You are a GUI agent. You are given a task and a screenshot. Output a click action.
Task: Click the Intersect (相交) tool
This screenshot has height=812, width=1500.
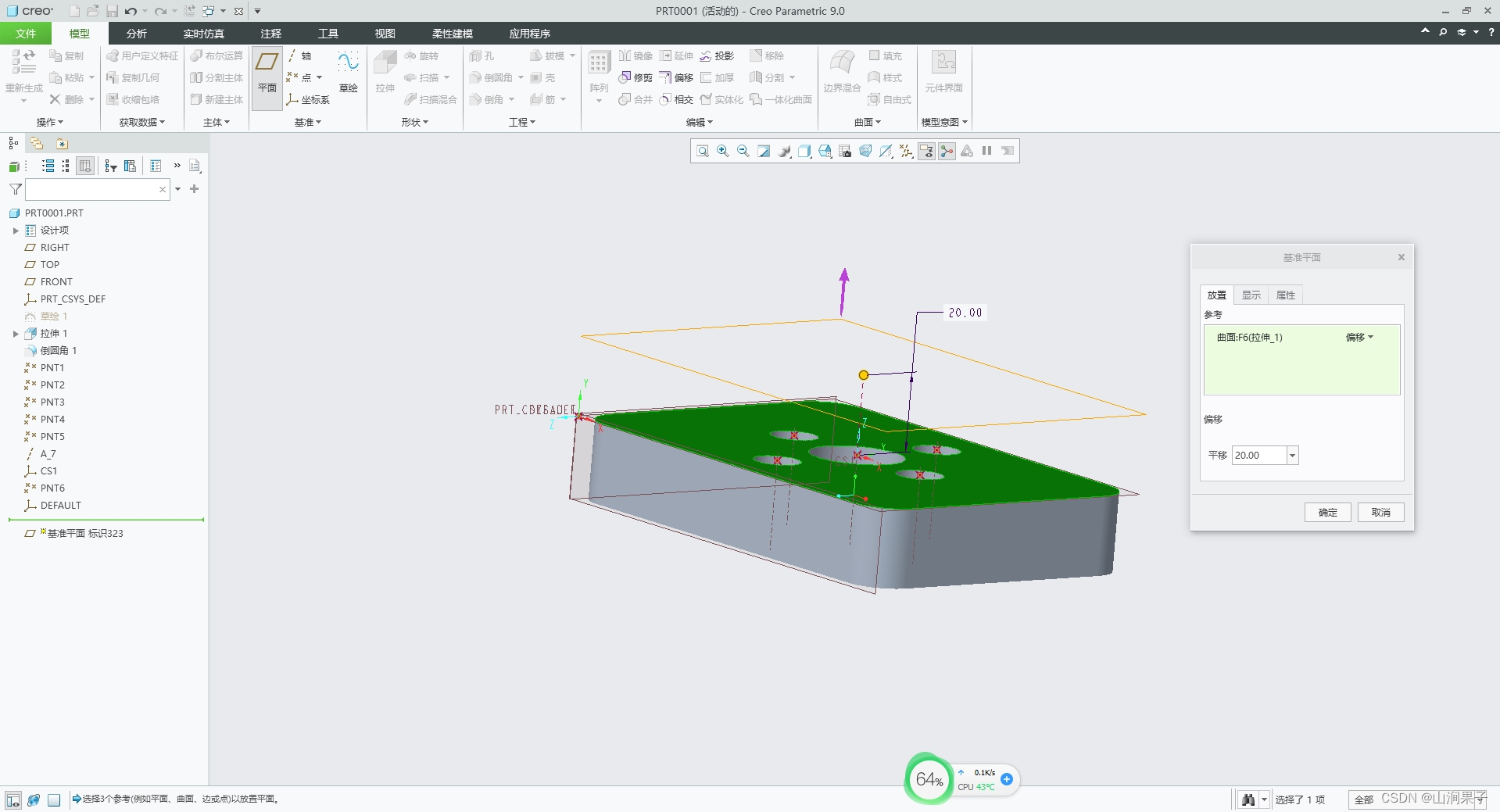(x=676, y=99)
